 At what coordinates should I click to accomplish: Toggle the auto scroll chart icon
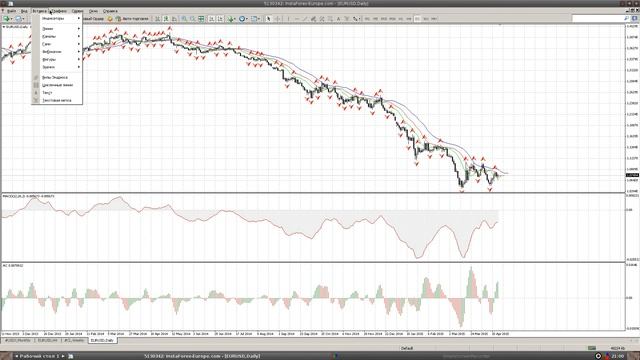point(211,18)
